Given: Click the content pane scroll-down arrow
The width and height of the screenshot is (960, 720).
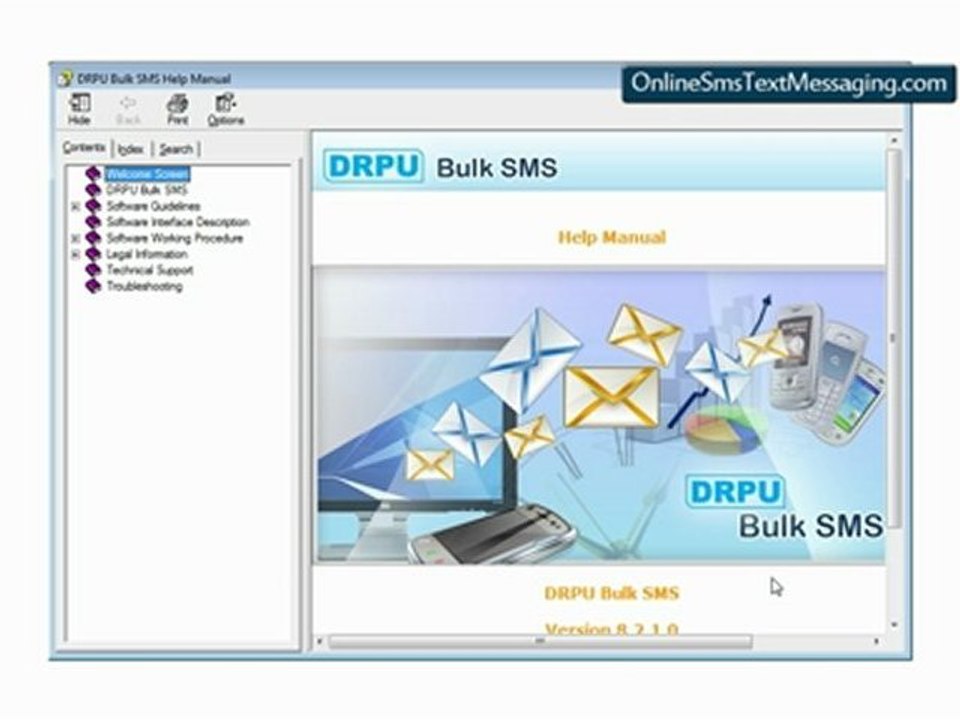Looking at the screenshot, I should [x=894, y=624].
